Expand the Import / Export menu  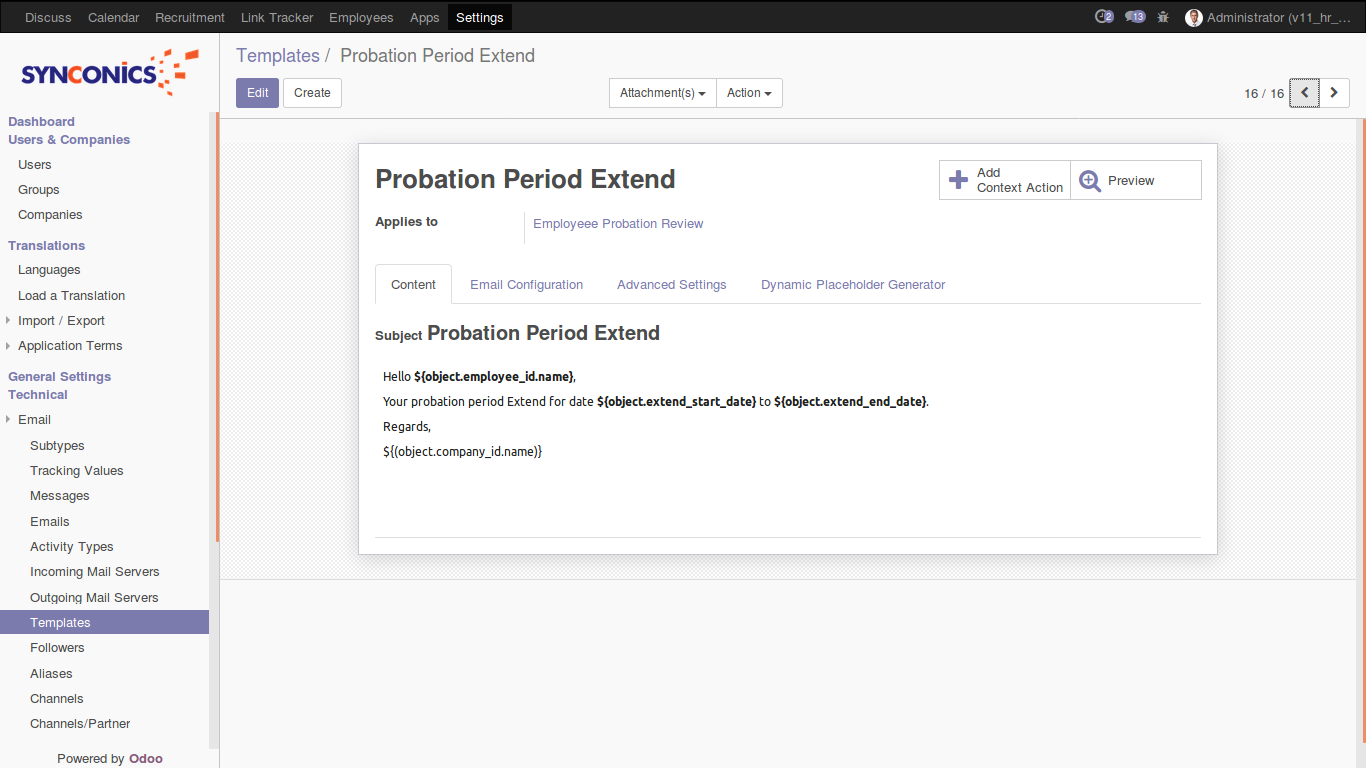click(x=61, y=321)
